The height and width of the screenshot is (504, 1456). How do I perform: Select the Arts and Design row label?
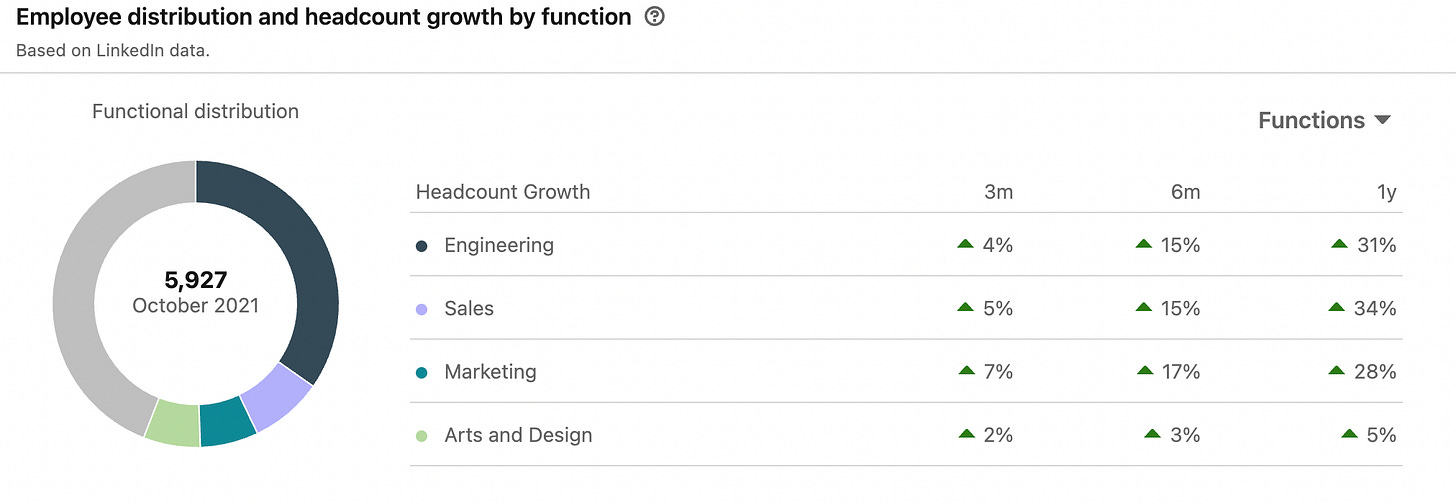point(518,436)
